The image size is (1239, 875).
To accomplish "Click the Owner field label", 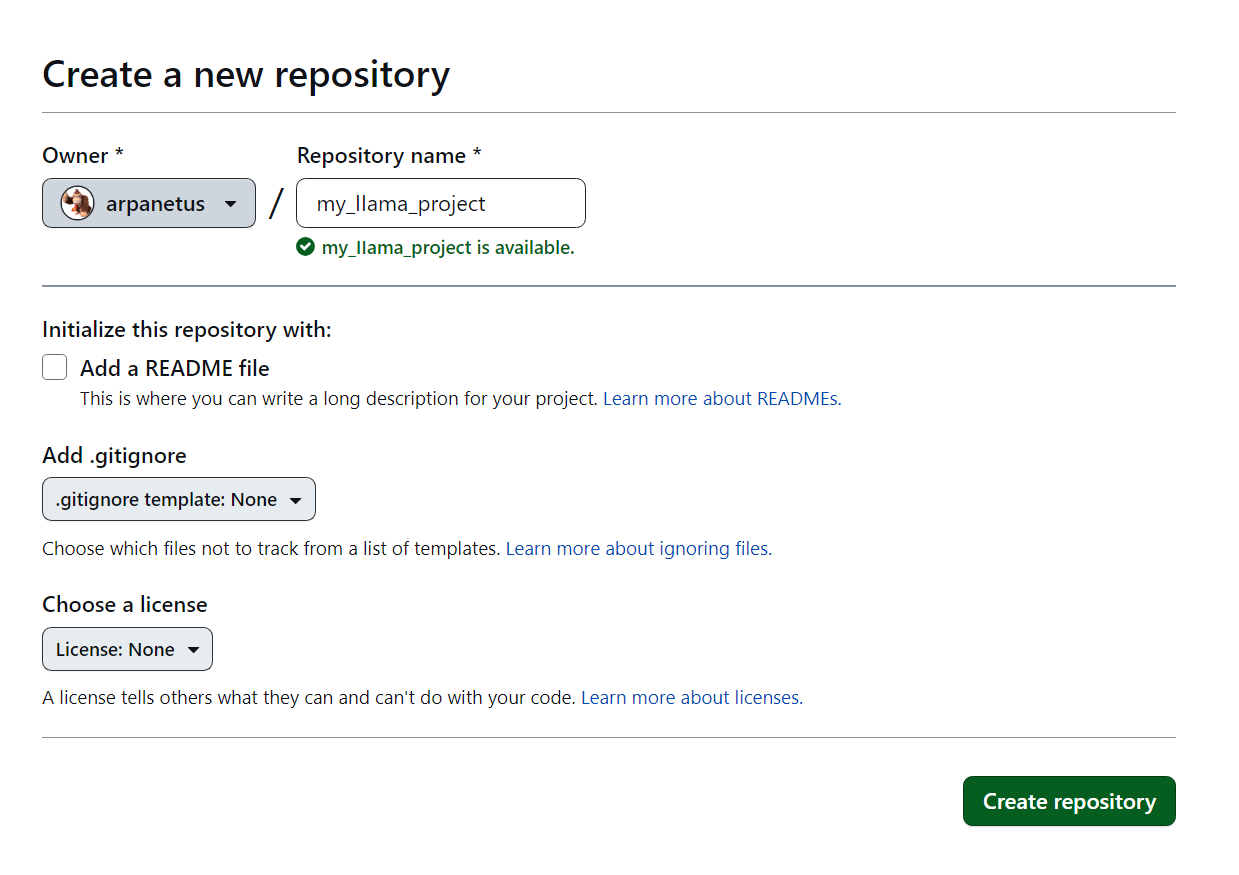I will (x=83, y=155).
